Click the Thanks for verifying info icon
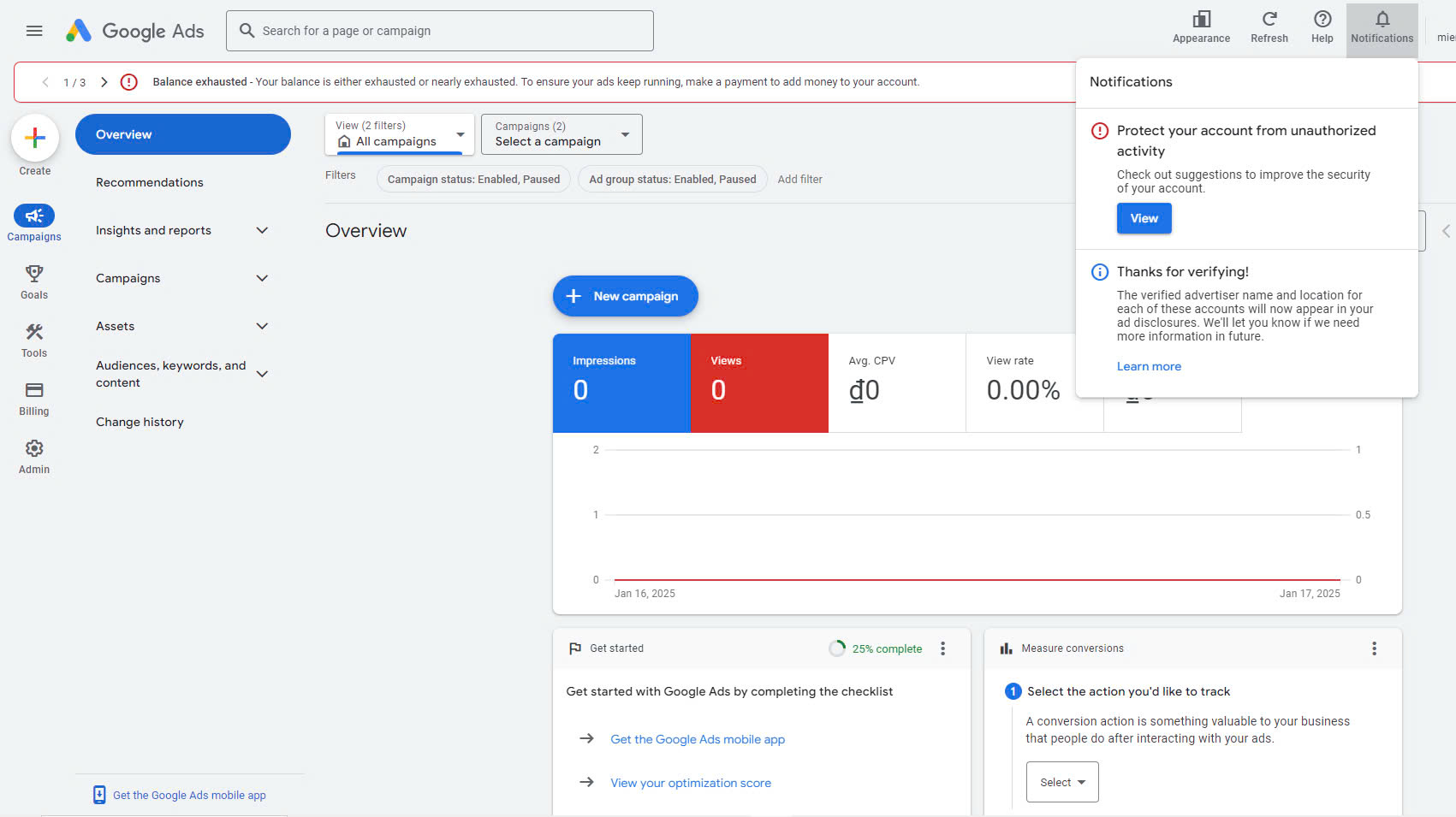This screenshot has height=817, width=1456. [1100, 272]
